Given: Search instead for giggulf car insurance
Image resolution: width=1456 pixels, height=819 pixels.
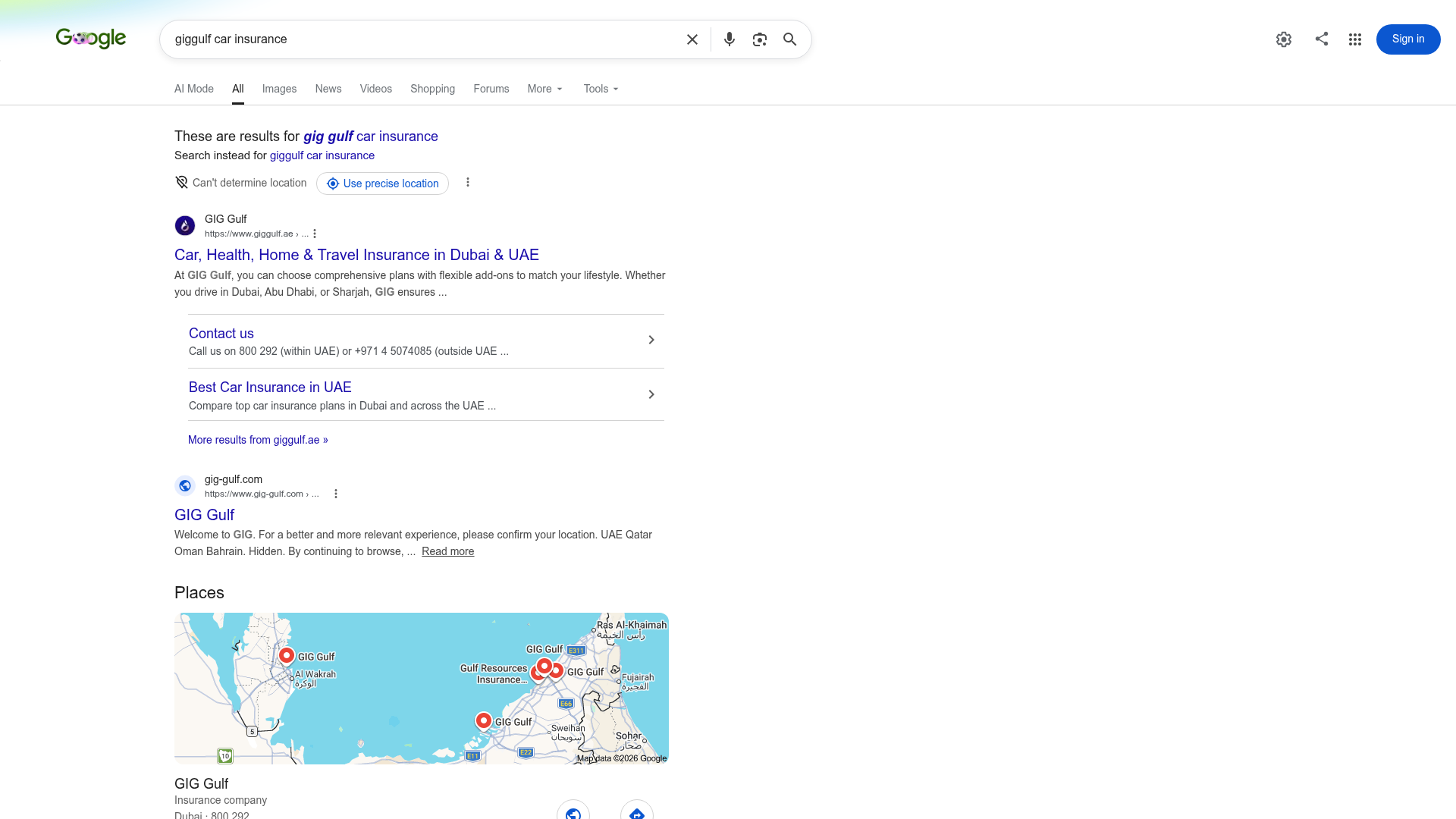Looking at the screenshot, I should 322,155.
